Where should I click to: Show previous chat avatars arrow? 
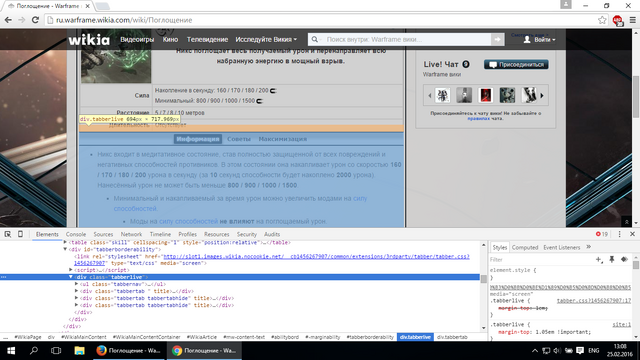[429, 96]
